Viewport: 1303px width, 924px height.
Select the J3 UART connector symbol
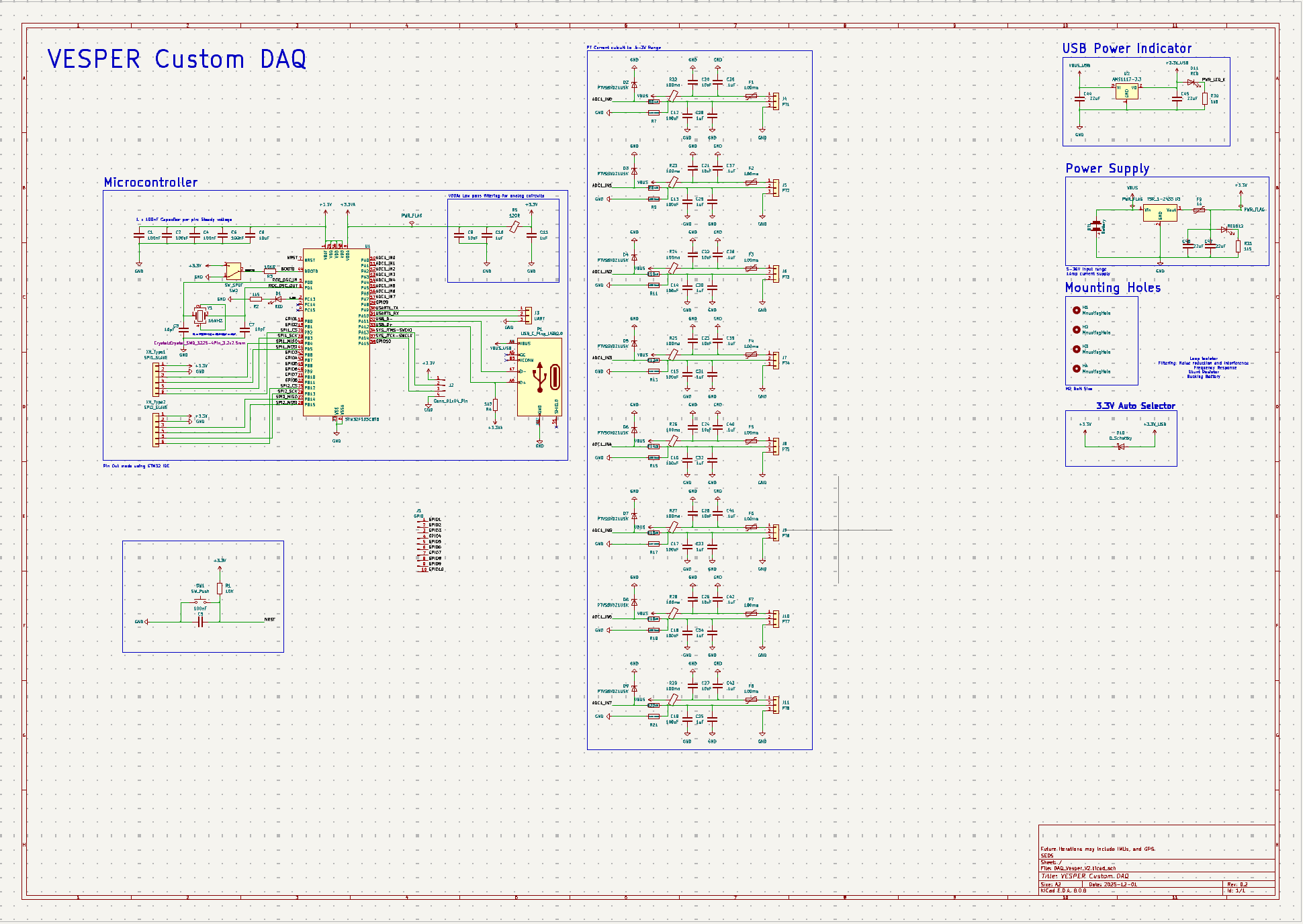point(527,315)
